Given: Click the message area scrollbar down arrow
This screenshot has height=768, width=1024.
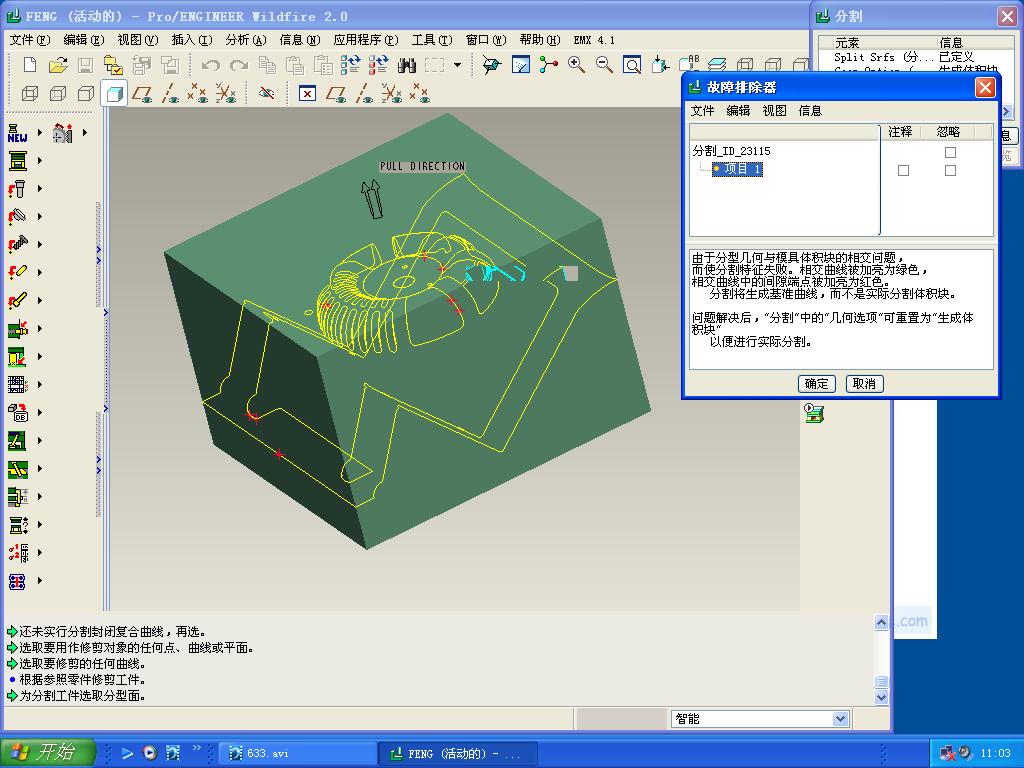Looking at the screenshot, I should tap(881, 697).
